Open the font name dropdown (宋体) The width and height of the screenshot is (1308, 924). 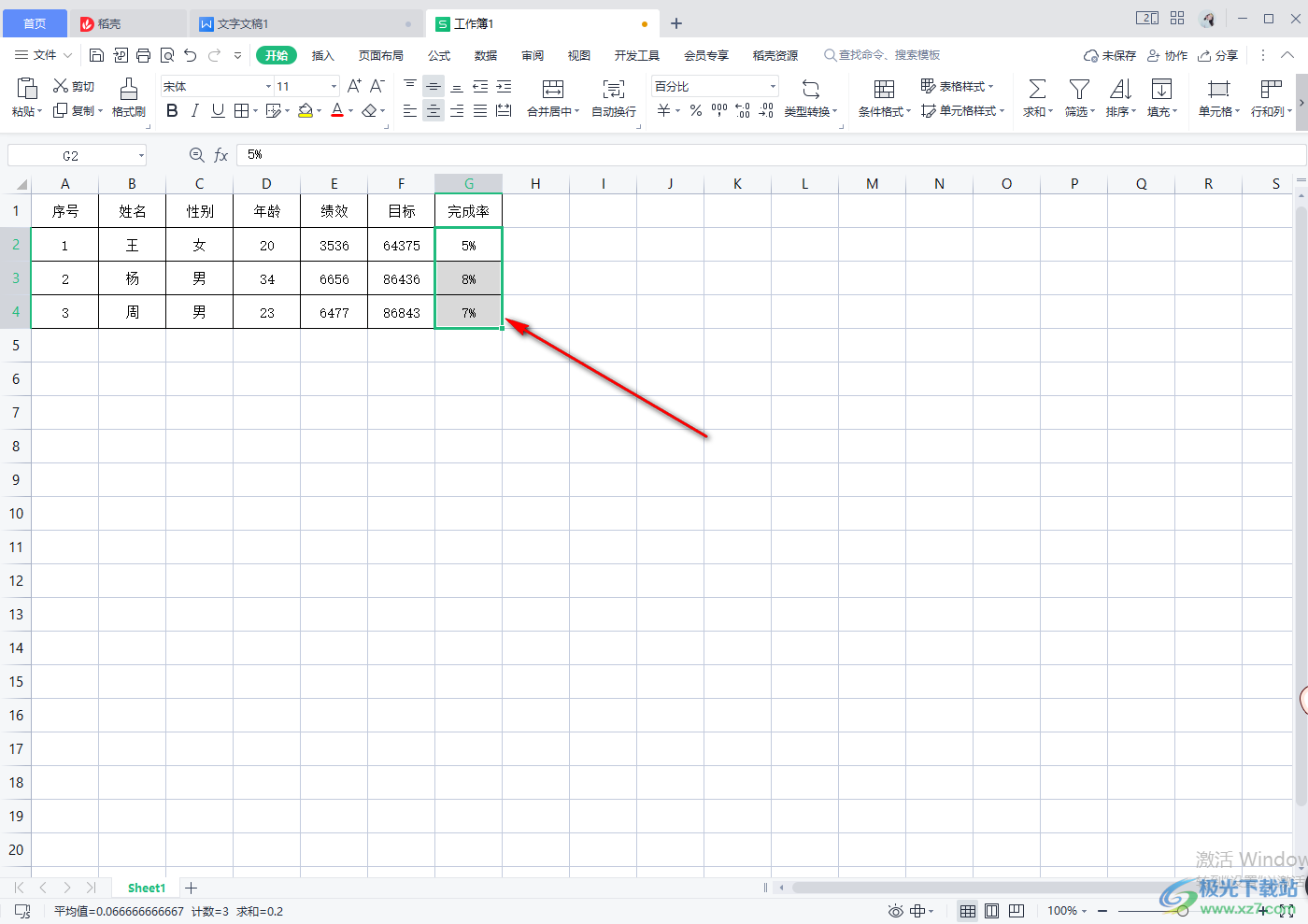269,86
